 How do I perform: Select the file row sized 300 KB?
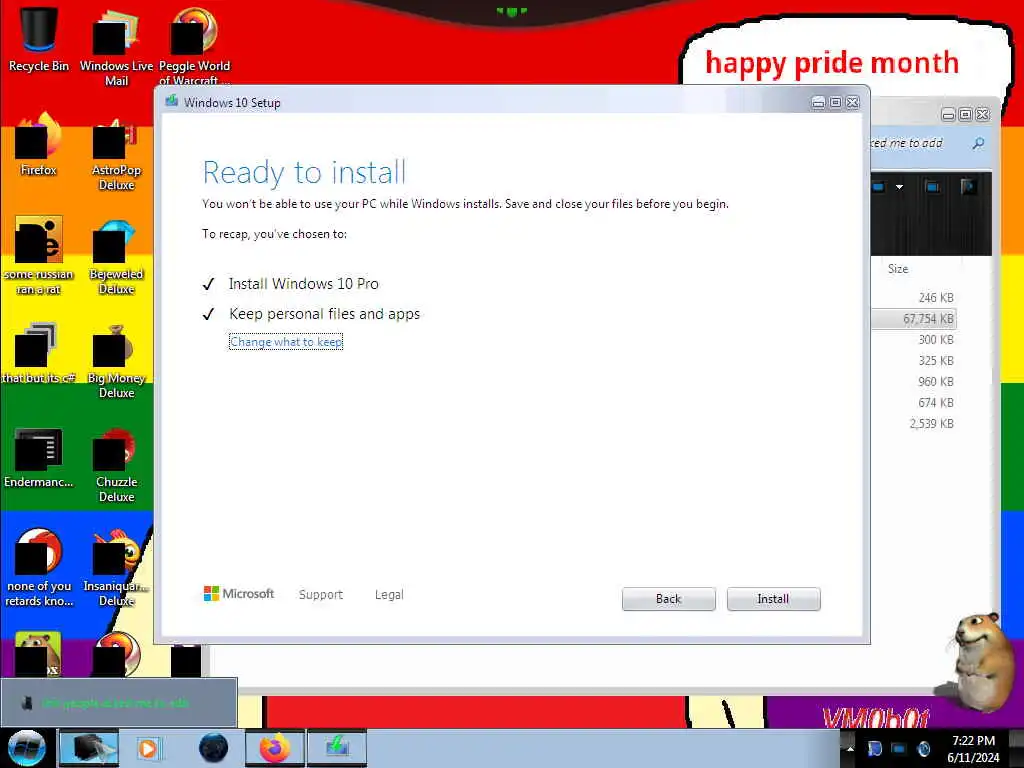(914, 340)
